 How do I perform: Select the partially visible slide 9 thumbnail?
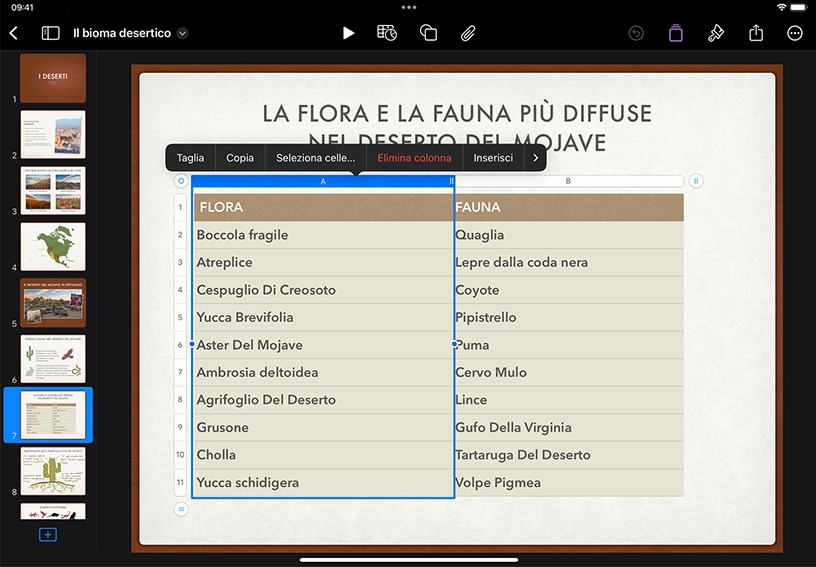(53, 511)
